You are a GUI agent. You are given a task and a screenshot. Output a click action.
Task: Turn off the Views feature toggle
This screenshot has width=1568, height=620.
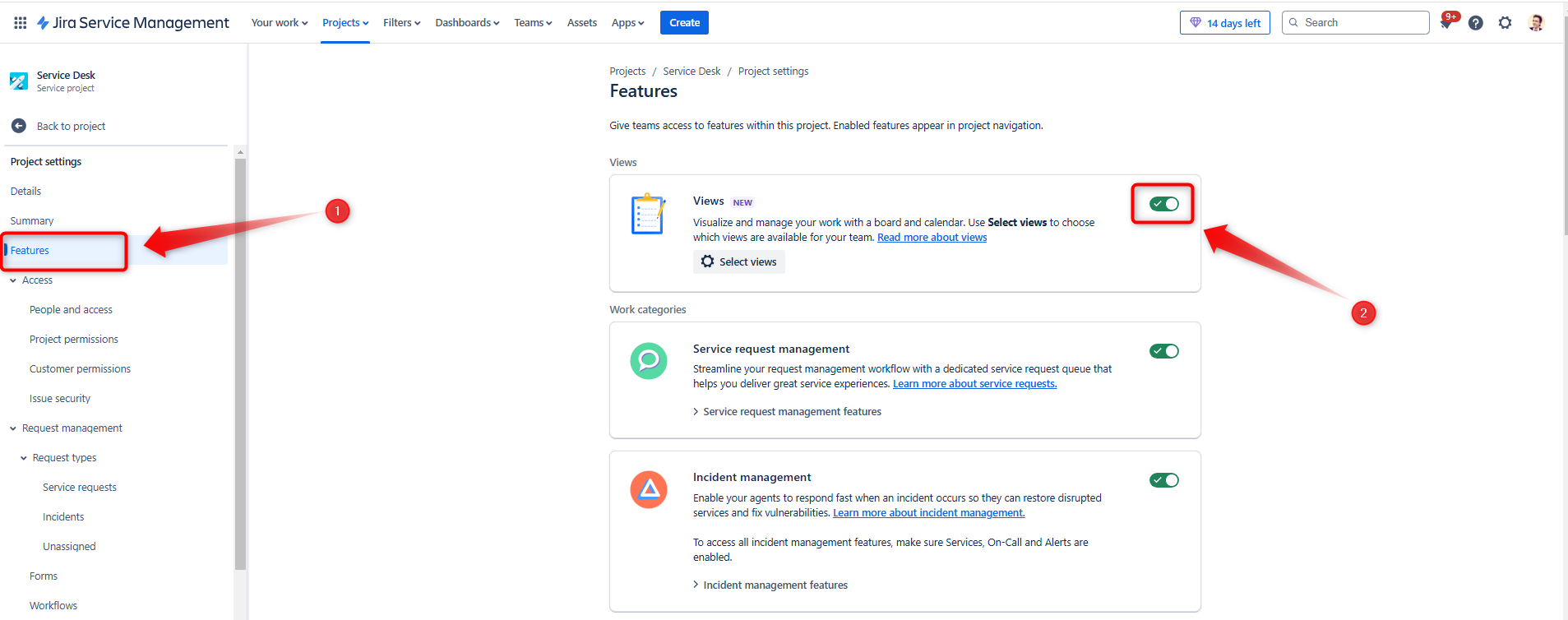1164,204
